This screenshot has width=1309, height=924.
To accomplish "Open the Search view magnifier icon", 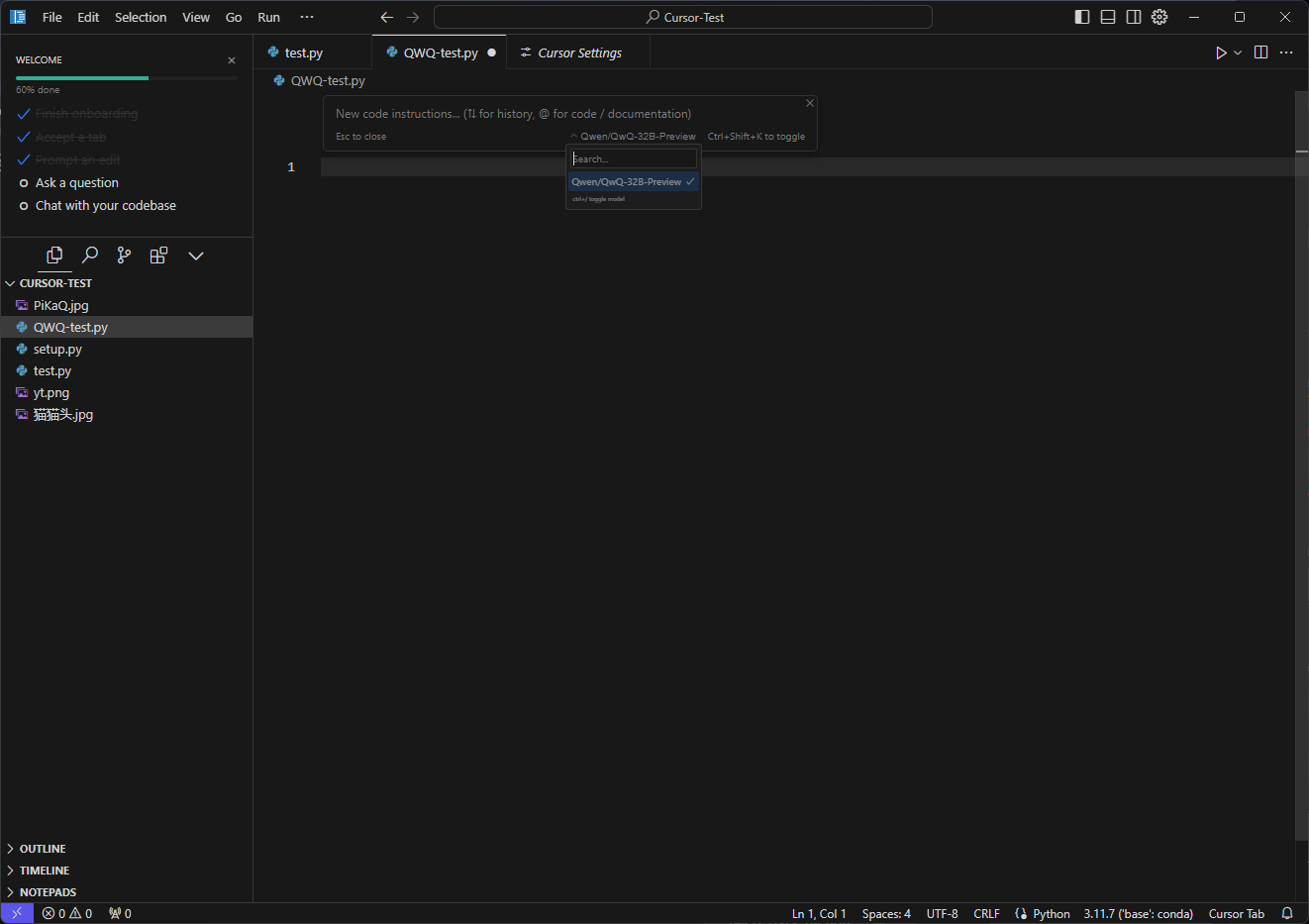I will 90,256.
